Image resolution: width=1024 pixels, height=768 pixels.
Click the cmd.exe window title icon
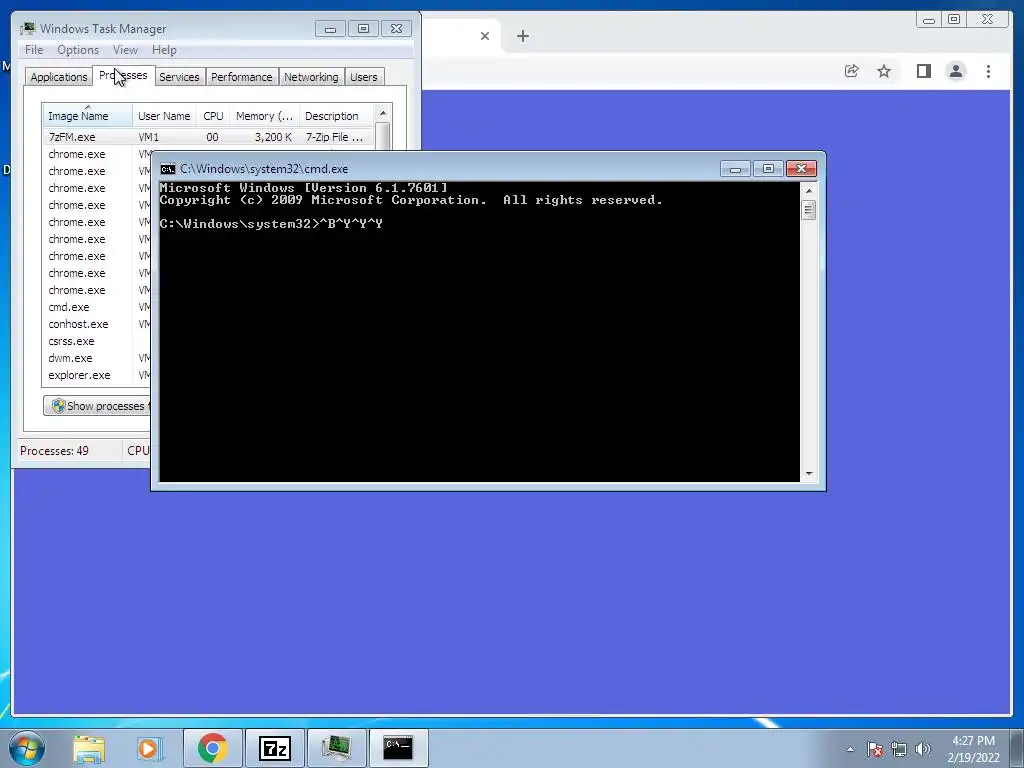[x=168, y=169]
